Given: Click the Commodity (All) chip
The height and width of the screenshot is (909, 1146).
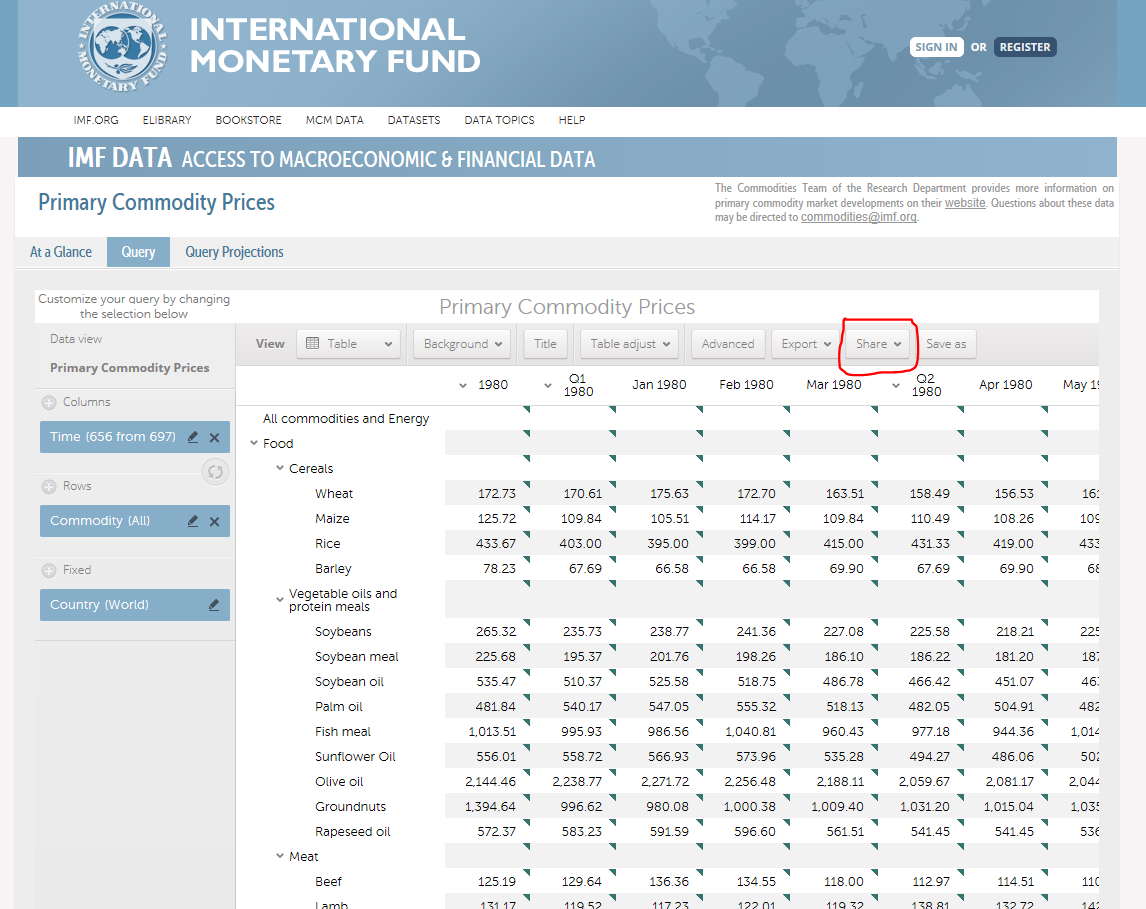Looking at the screenshot, I should [x=134, y=521].
